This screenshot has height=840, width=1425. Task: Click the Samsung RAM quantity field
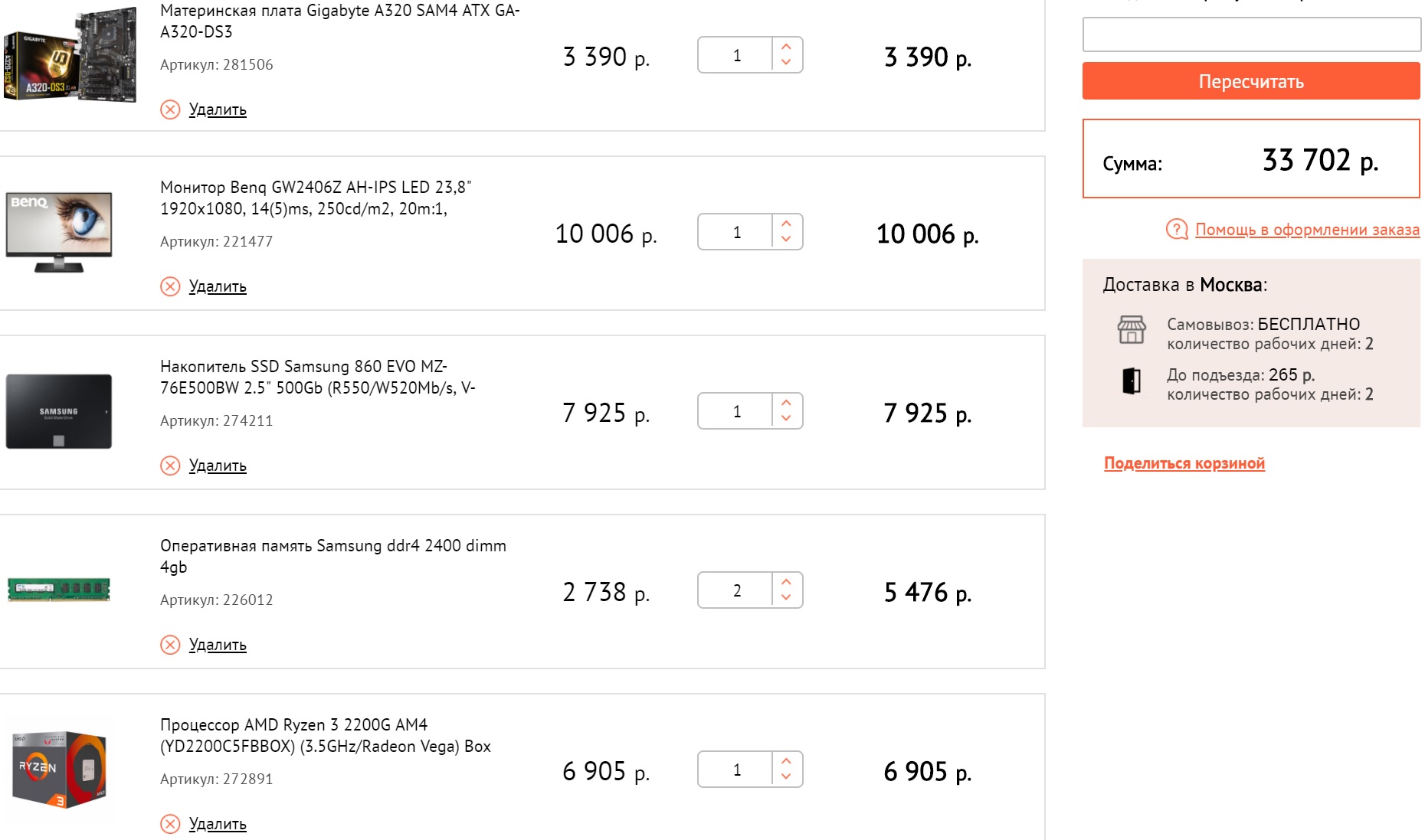[x=736, y=590]
